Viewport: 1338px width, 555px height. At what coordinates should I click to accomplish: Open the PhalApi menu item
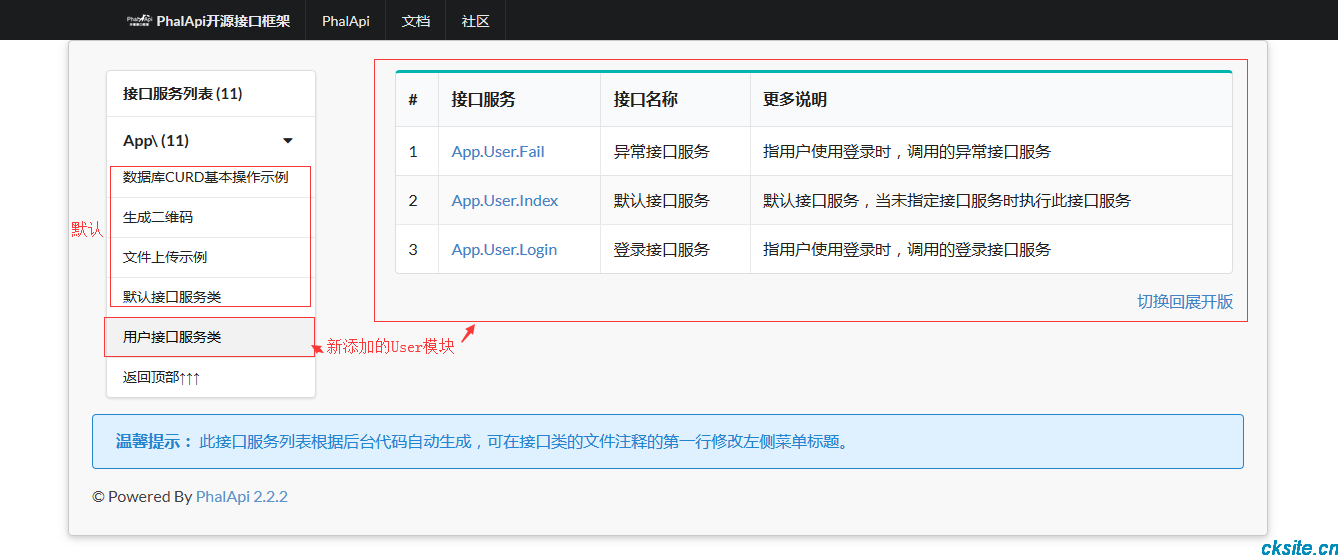click(x=346, y=20)
